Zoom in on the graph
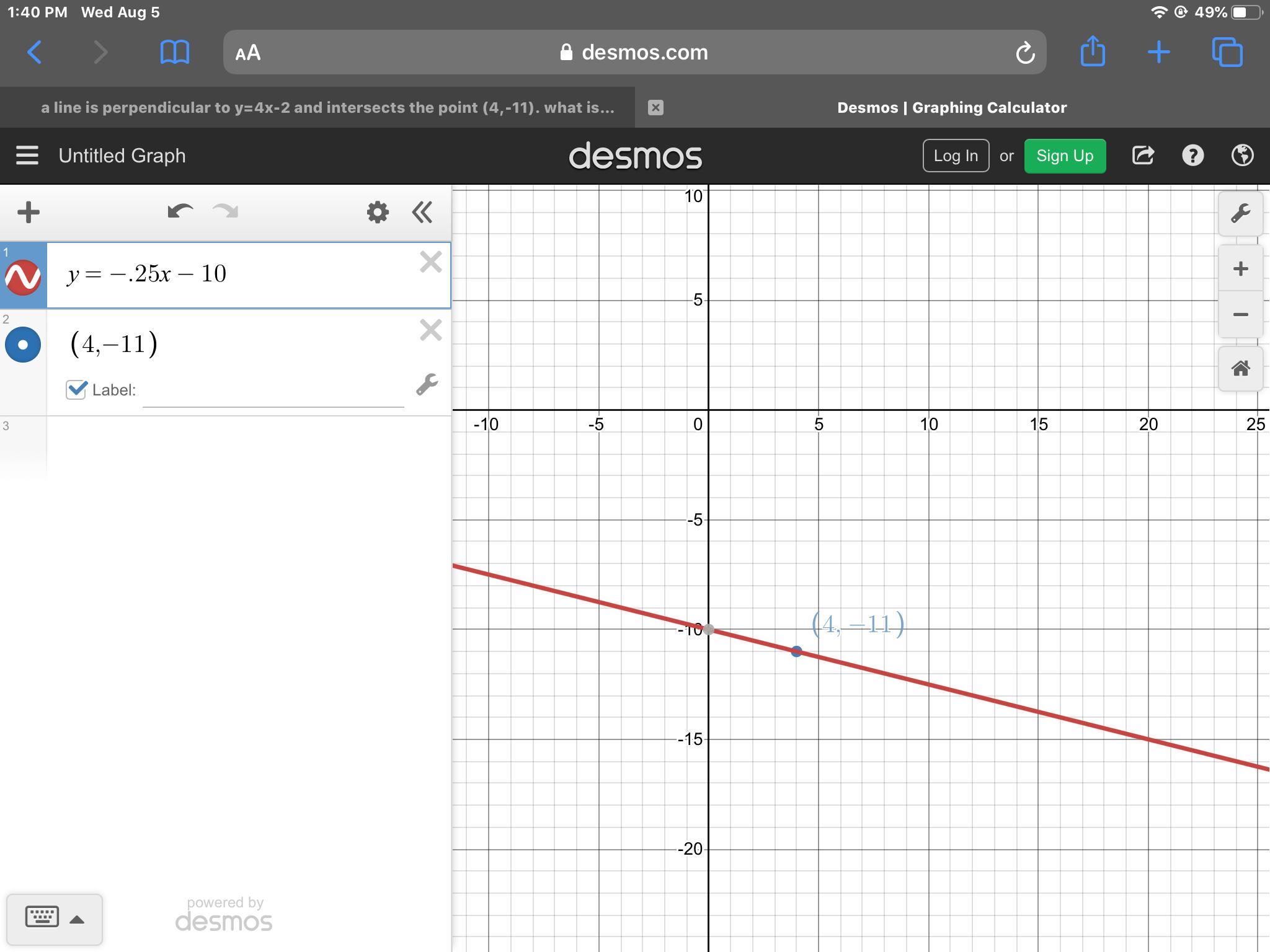 pyautogui.click(x=1240, y=269)
